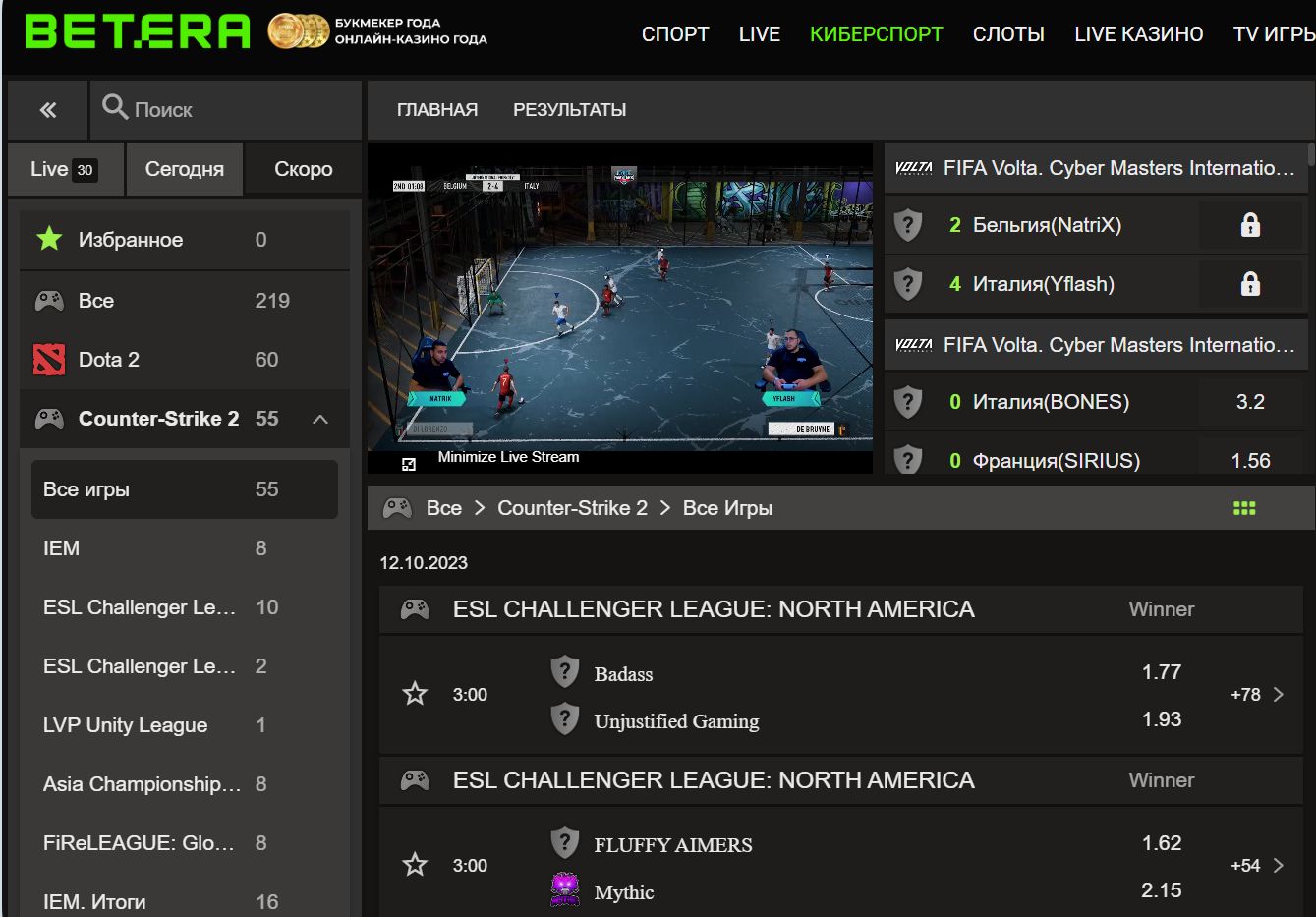
Task: Expand +54 markets for FLUFFY AIMERS match
Action: (x=1257, y=866)
